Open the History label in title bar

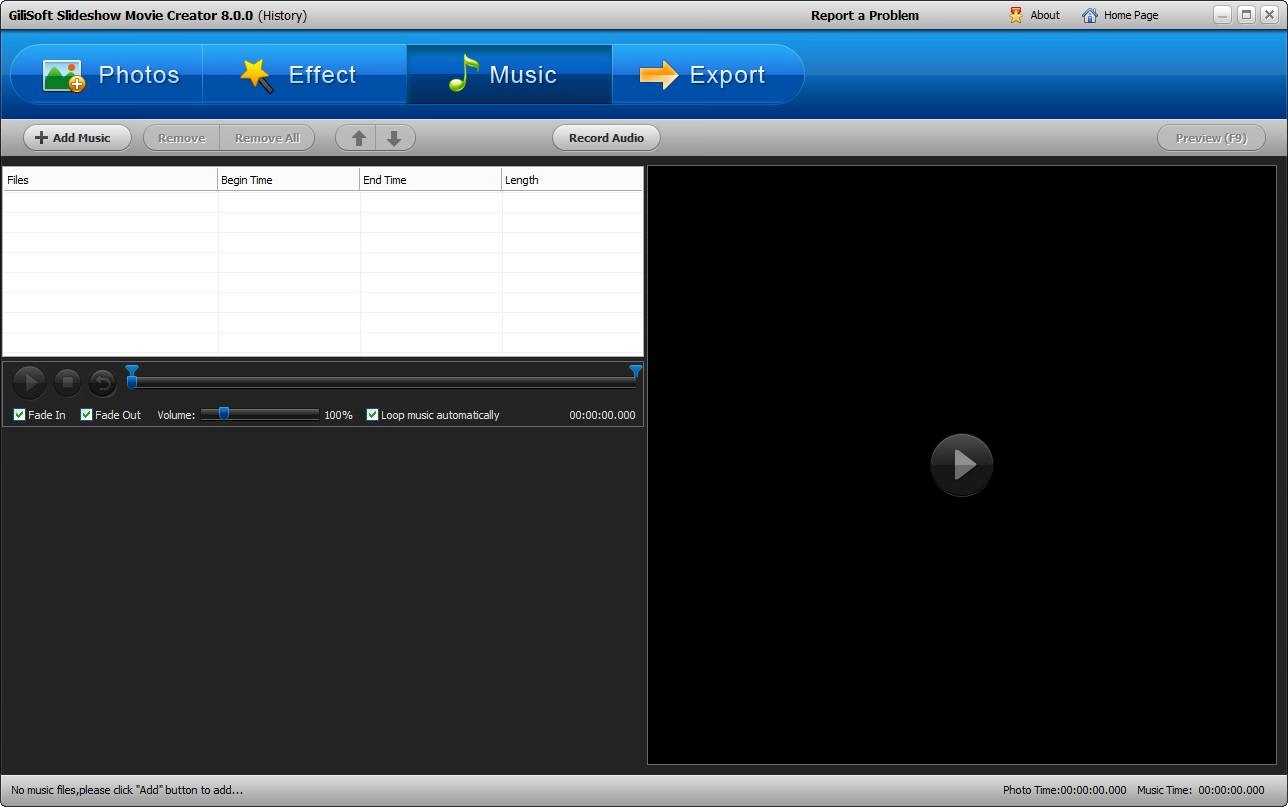(x=282, y=15)
